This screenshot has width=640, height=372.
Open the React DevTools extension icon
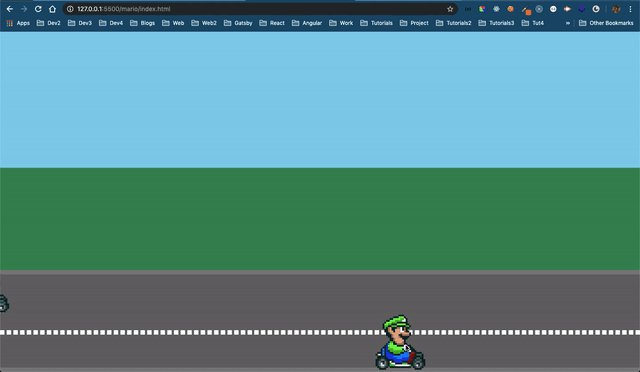coord(496,9)
